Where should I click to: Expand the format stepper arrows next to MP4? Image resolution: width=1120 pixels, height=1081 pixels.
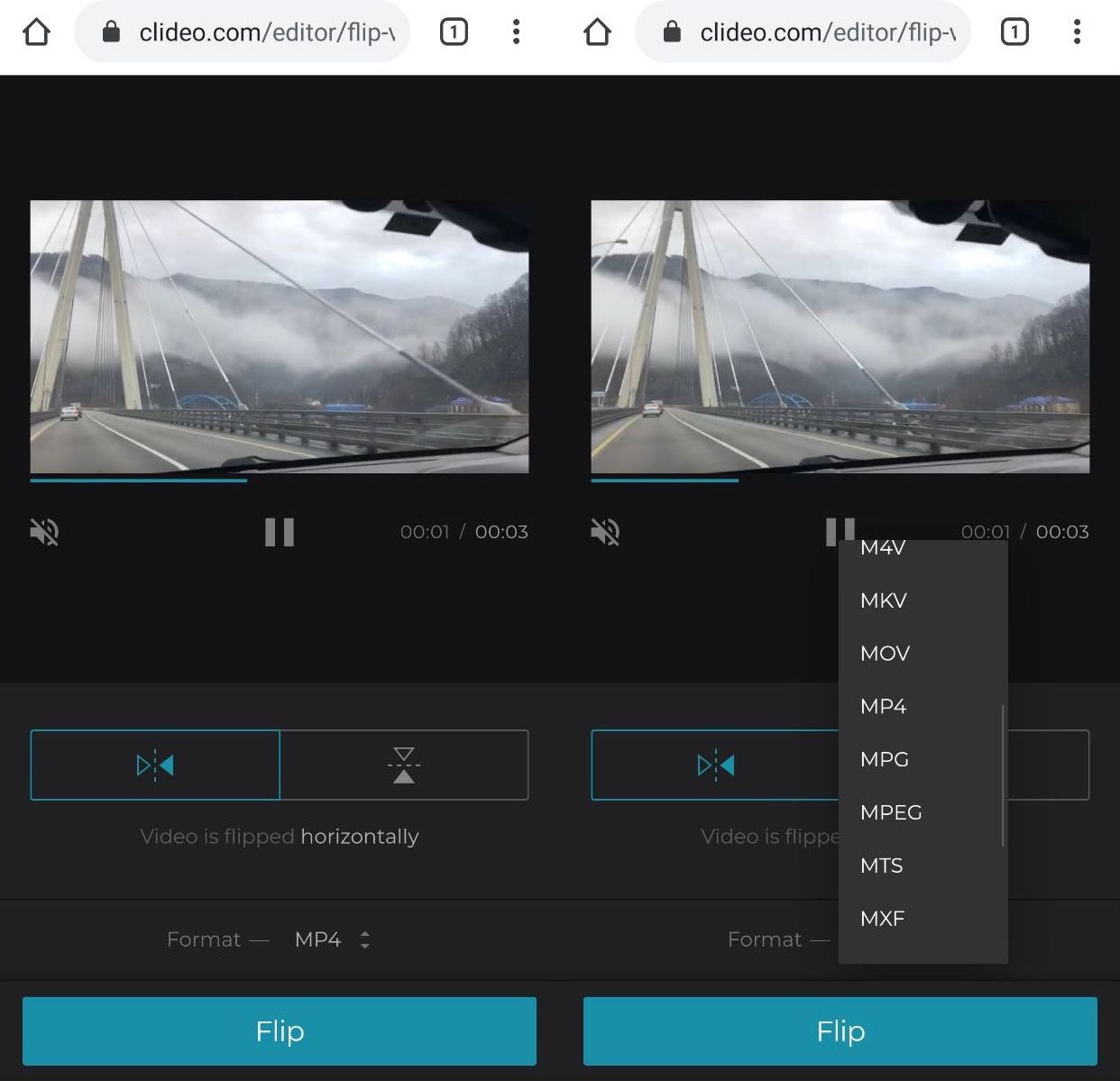[364, 939]
